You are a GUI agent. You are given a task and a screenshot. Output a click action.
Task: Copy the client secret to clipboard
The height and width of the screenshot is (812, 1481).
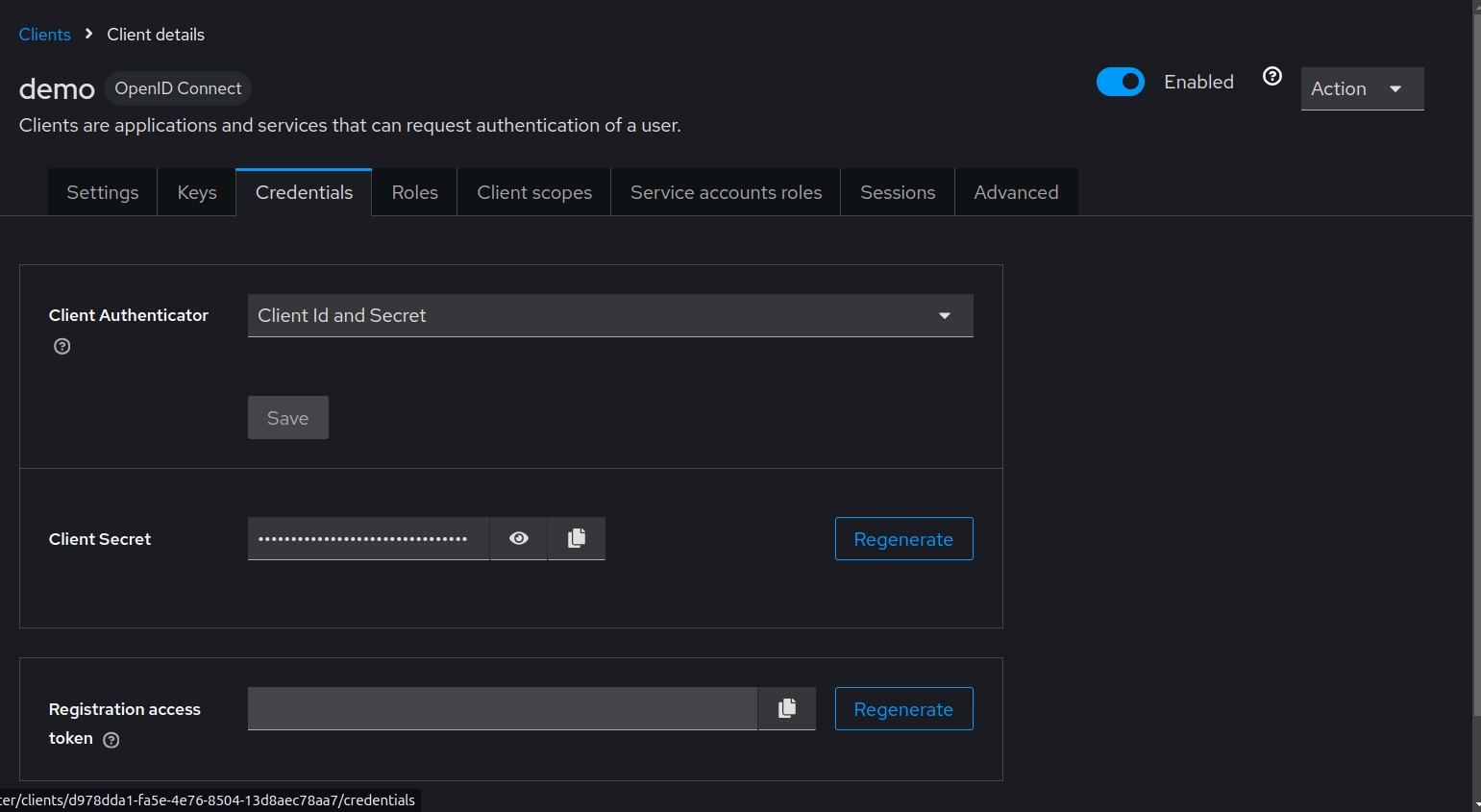coord(577,538)
